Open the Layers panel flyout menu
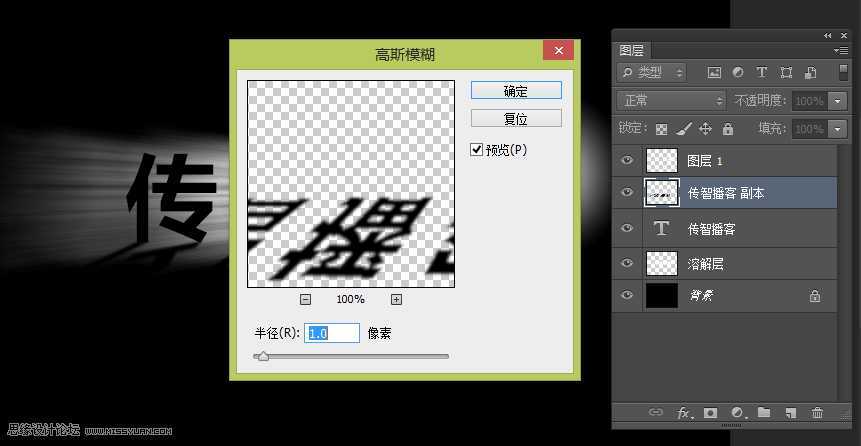861x446 pixels. pyautogui.click(x=841, y=51)
